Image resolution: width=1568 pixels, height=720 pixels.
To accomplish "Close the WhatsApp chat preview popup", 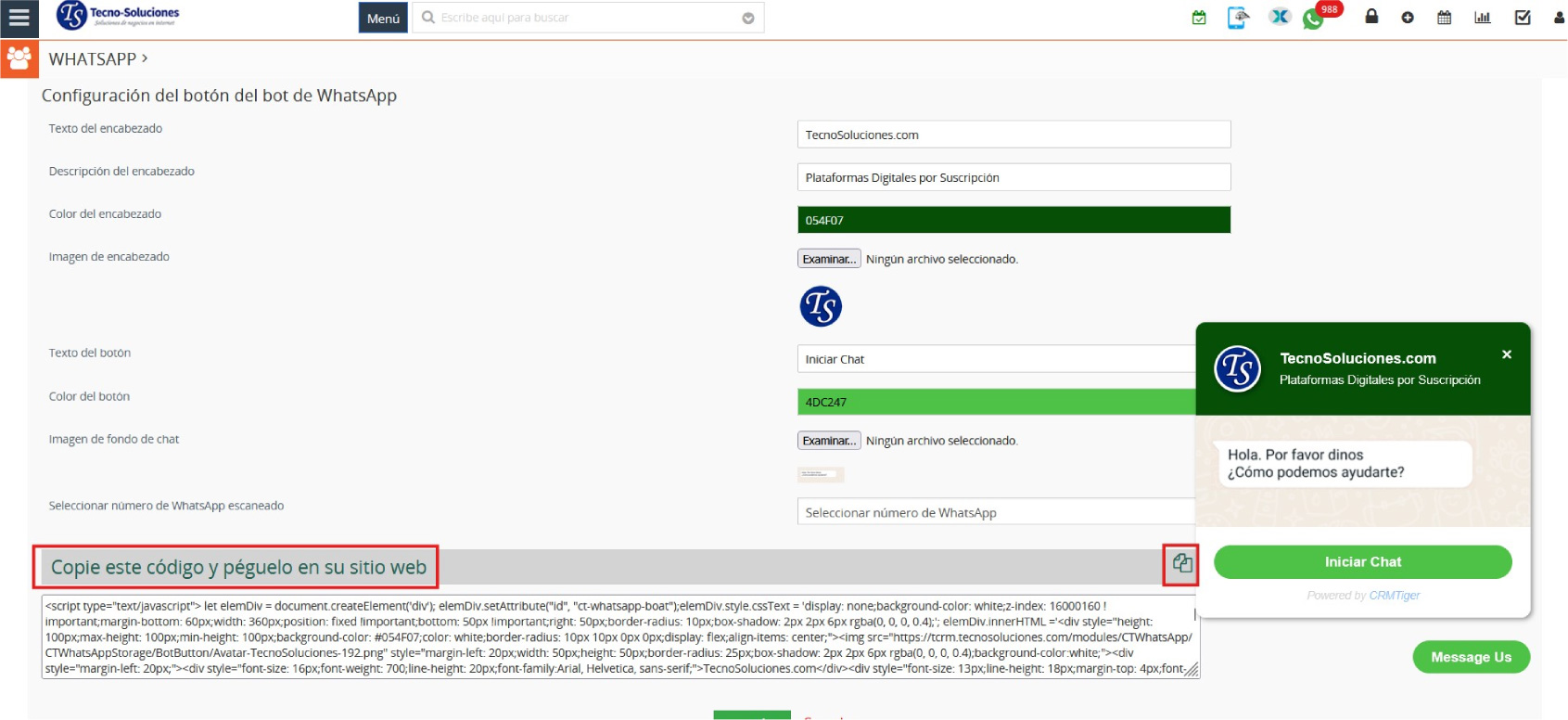I will click(1507, 354).
